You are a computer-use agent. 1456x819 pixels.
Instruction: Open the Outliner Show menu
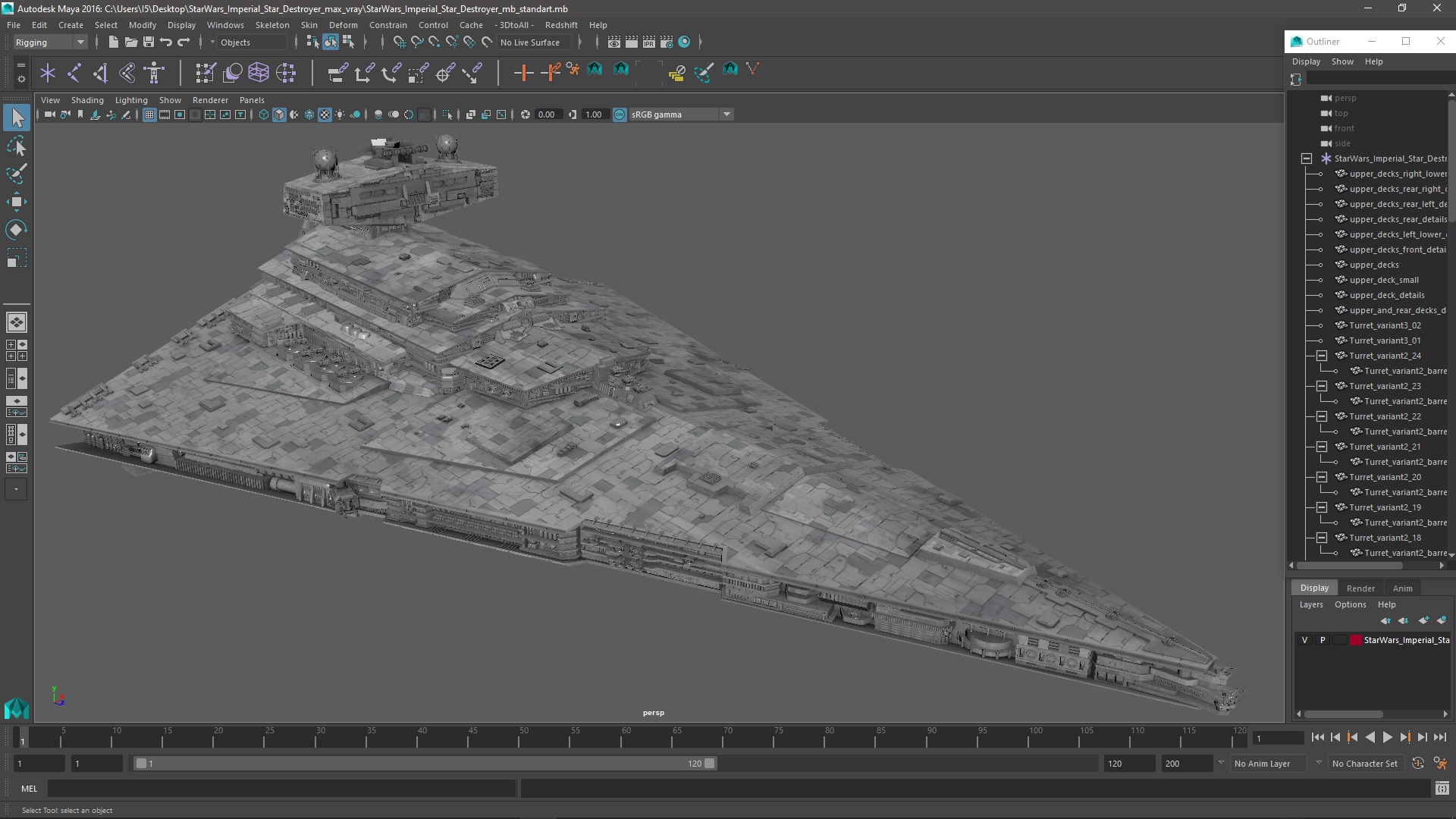tap(1341, 61)
